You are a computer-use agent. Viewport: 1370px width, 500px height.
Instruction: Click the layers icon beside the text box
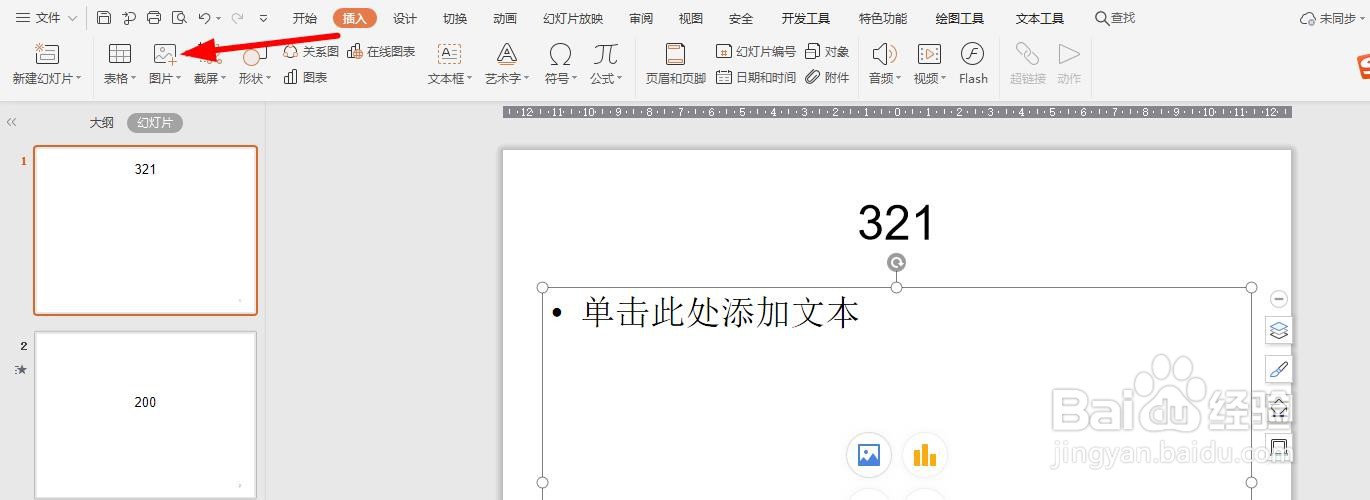click(x=1278, y=331)
